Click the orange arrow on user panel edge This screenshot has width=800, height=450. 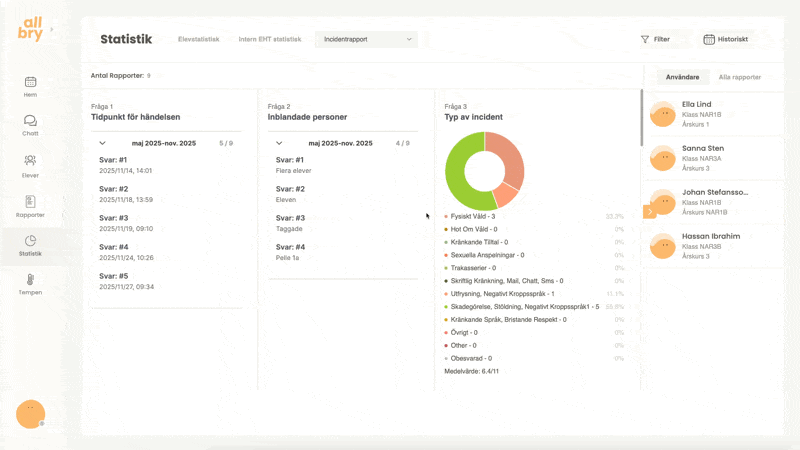pyautogui.click(x=649, y=212)
